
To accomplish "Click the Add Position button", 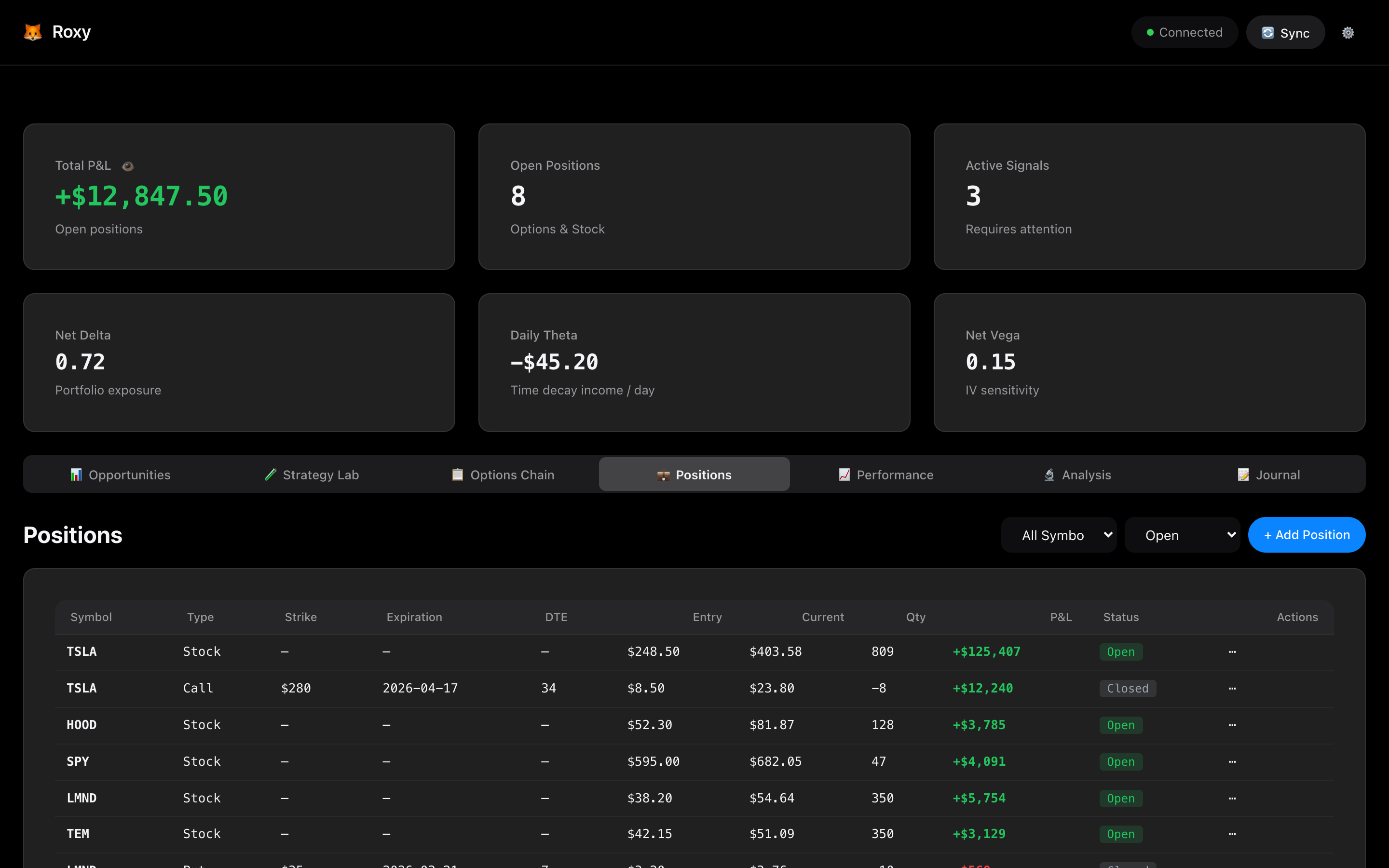I will click(x=1307, y=535).
